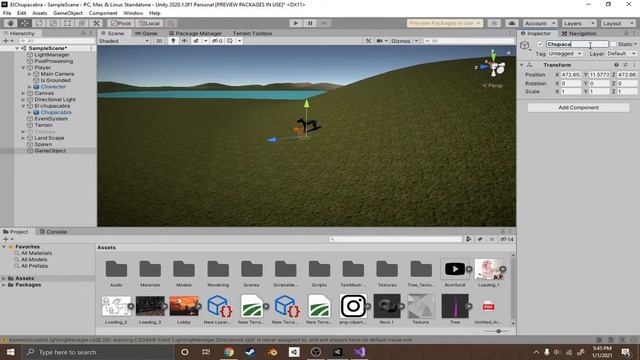Viewport: 640px width, 360px height.
Task: Click the Play button
Action: pos(296,23)
